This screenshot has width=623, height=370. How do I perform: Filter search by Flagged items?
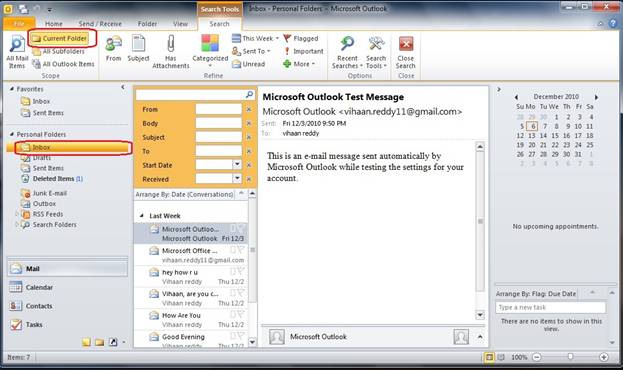point(301,39)
